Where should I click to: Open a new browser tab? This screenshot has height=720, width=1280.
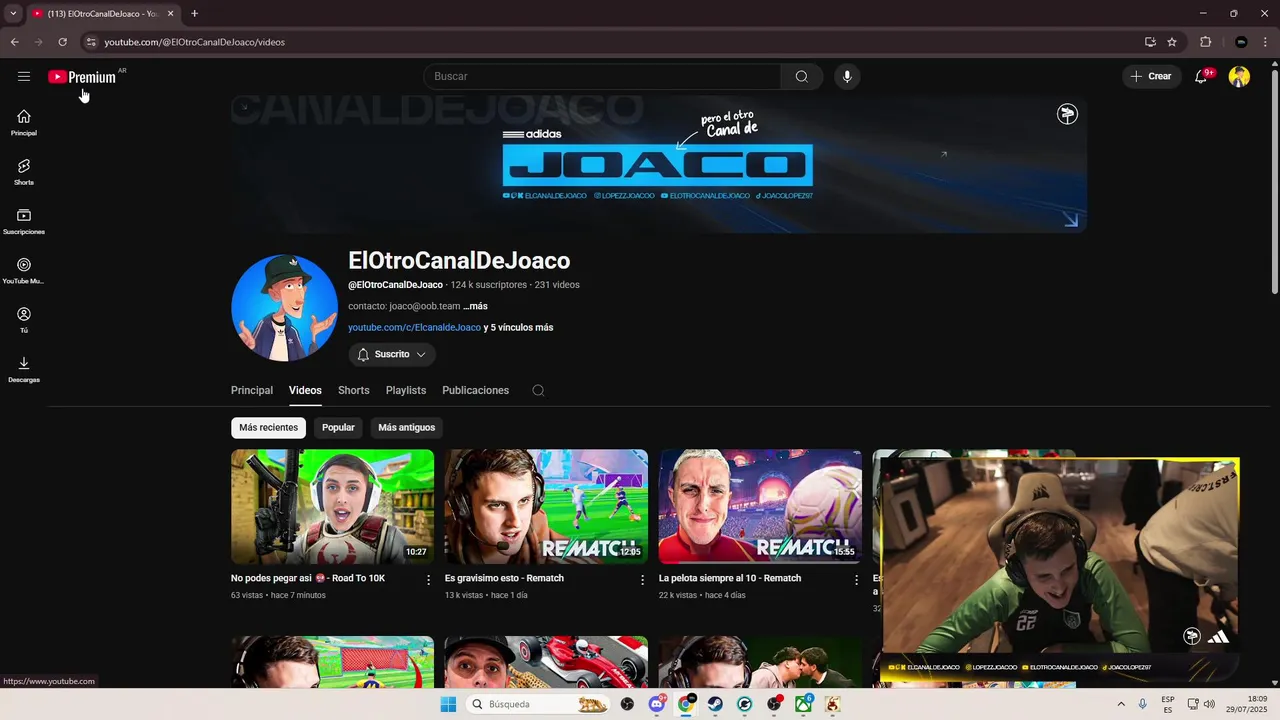194,13
